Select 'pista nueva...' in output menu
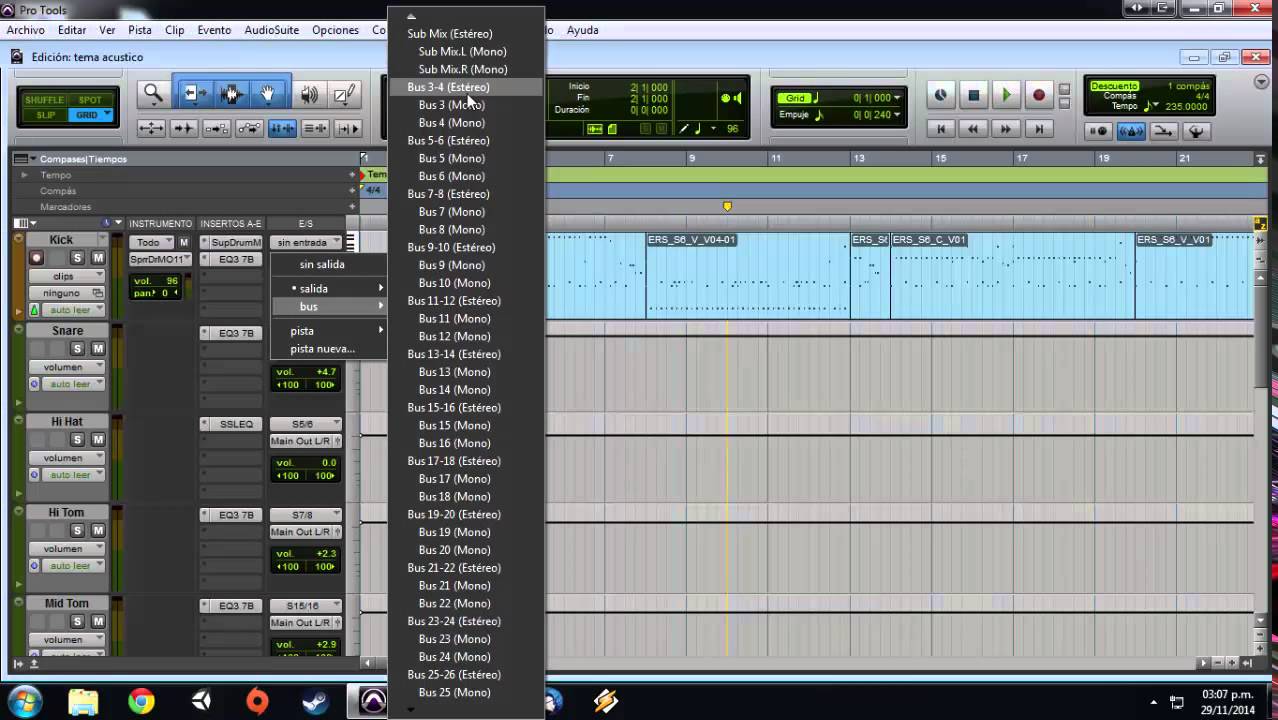 (x=329, y=349)
